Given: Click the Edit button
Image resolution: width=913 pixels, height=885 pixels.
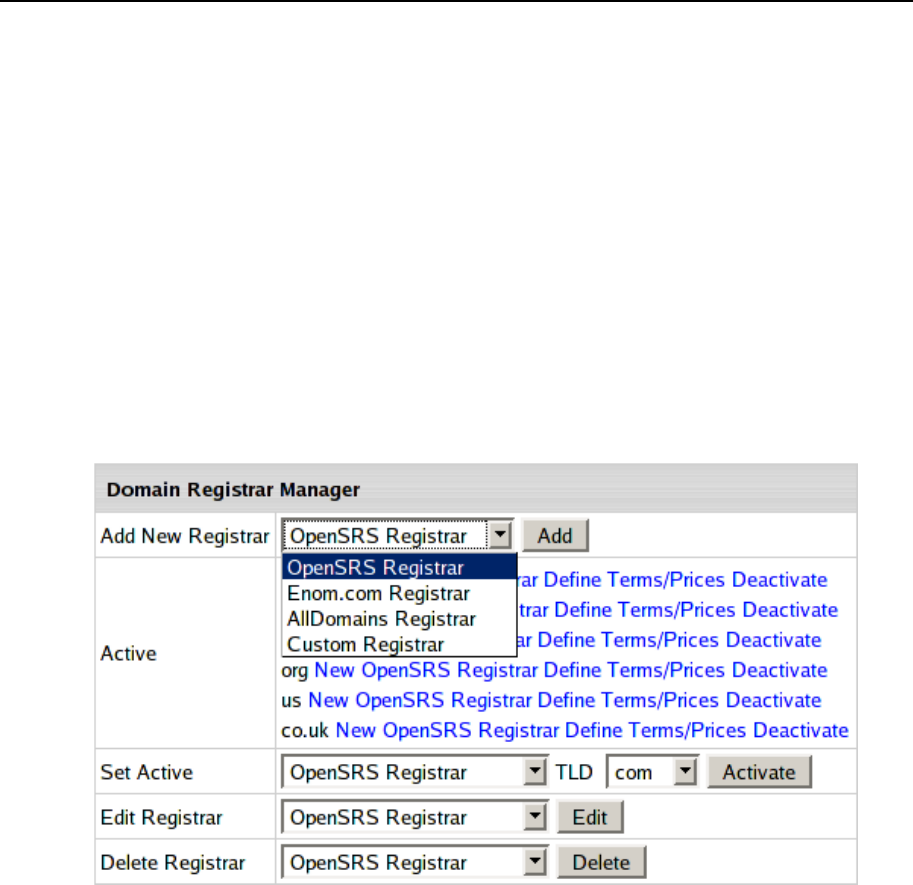Looking at the screenshot, I should (x=590, y=817).
